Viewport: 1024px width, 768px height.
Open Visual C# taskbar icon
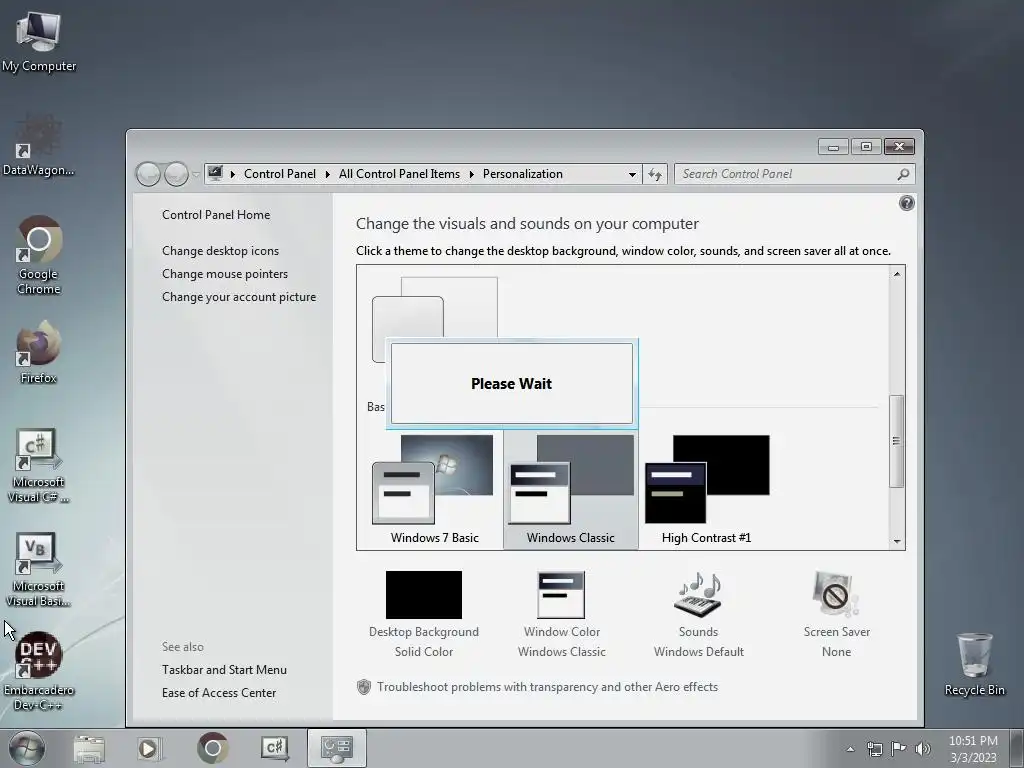[x=274, y=748]
